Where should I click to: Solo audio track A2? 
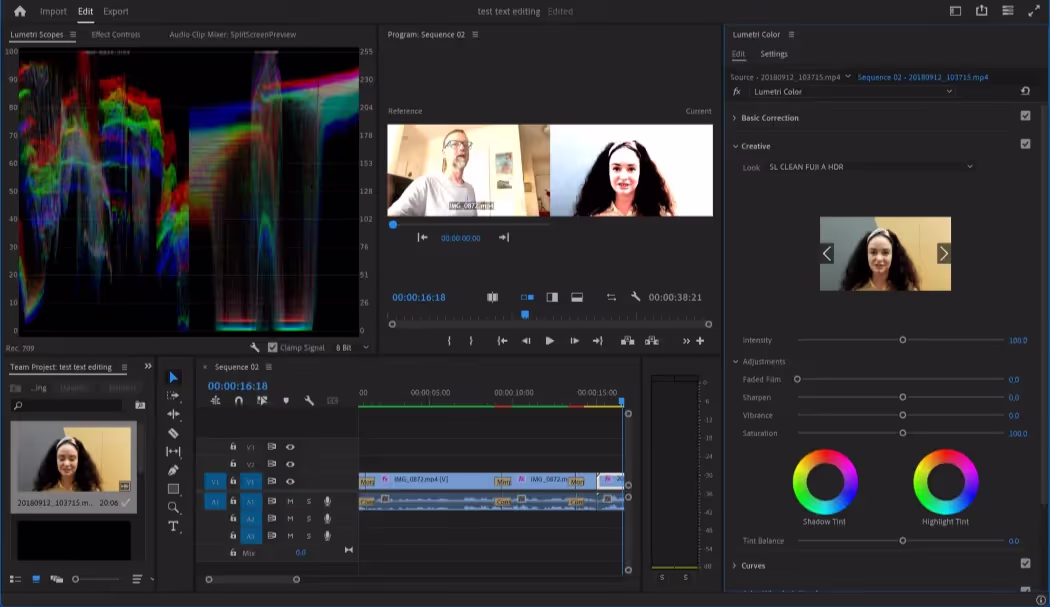point(309,519)
